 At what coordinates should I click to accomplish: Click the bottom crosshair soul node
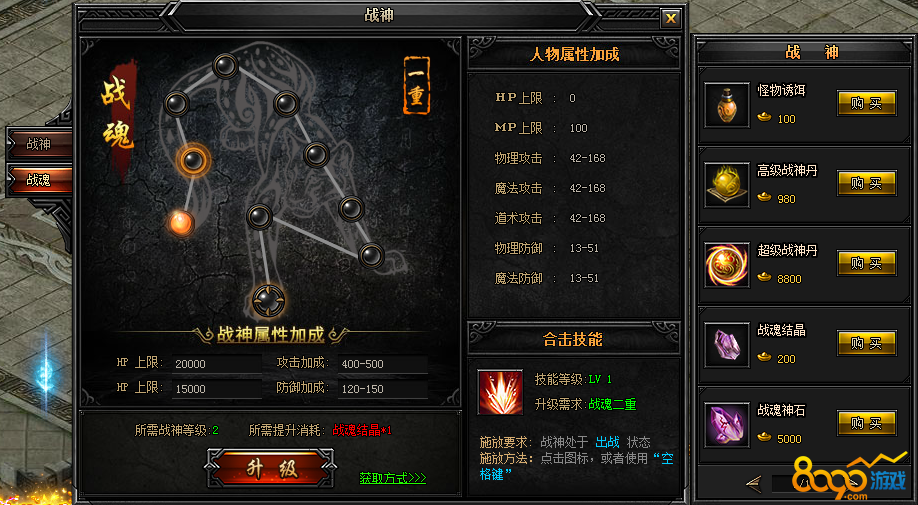click(x=268, y=300)
